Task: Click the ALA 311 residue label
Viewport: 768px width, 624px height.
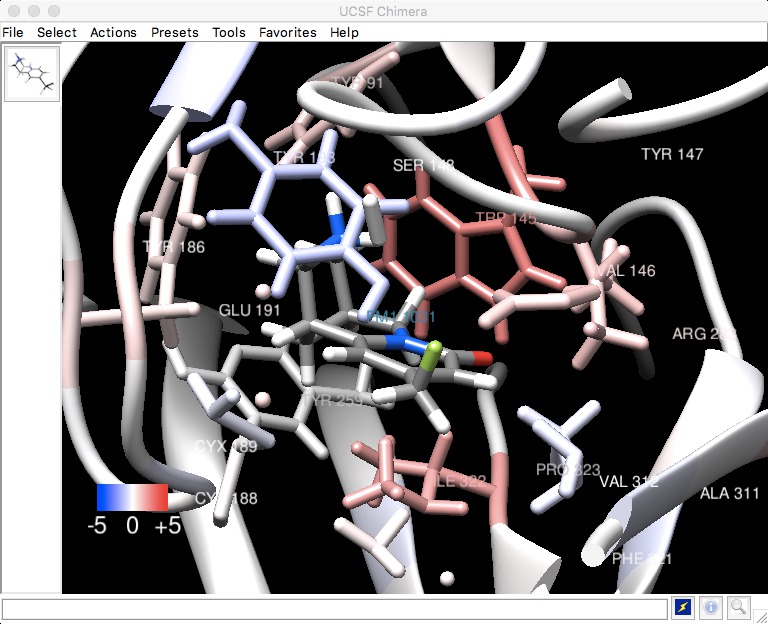Action: coord(729,493)
